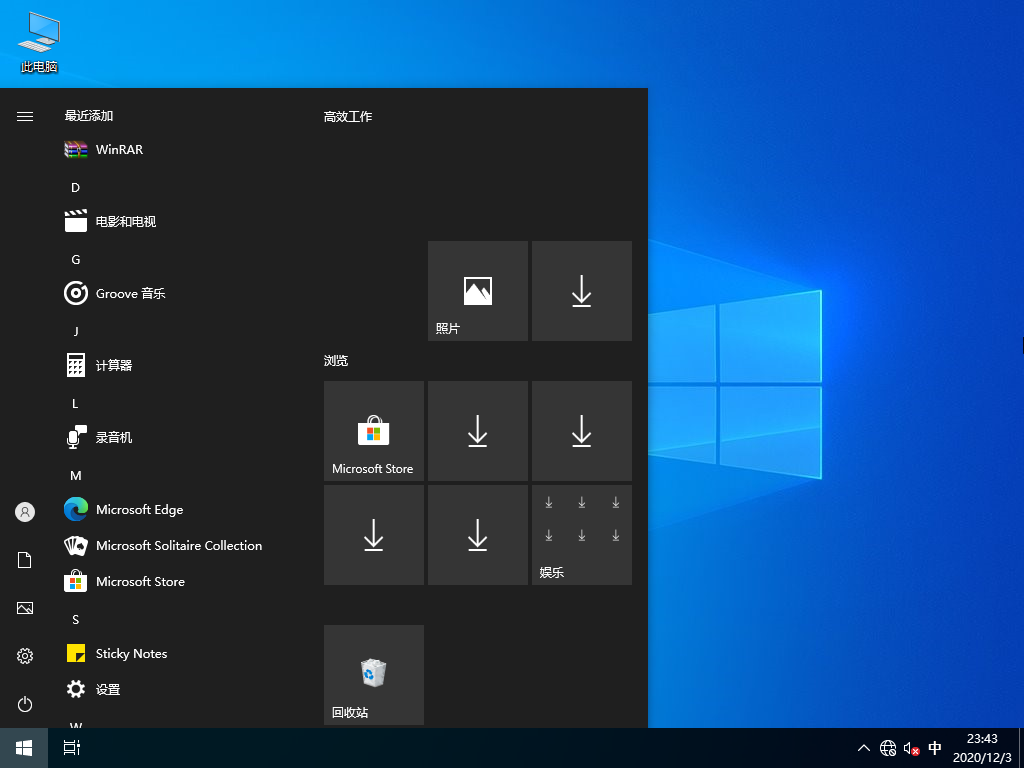Open 录音机 voice recorder
Image resolution: width=1024 pixels, height=768 pixels.
pos(113,438)
